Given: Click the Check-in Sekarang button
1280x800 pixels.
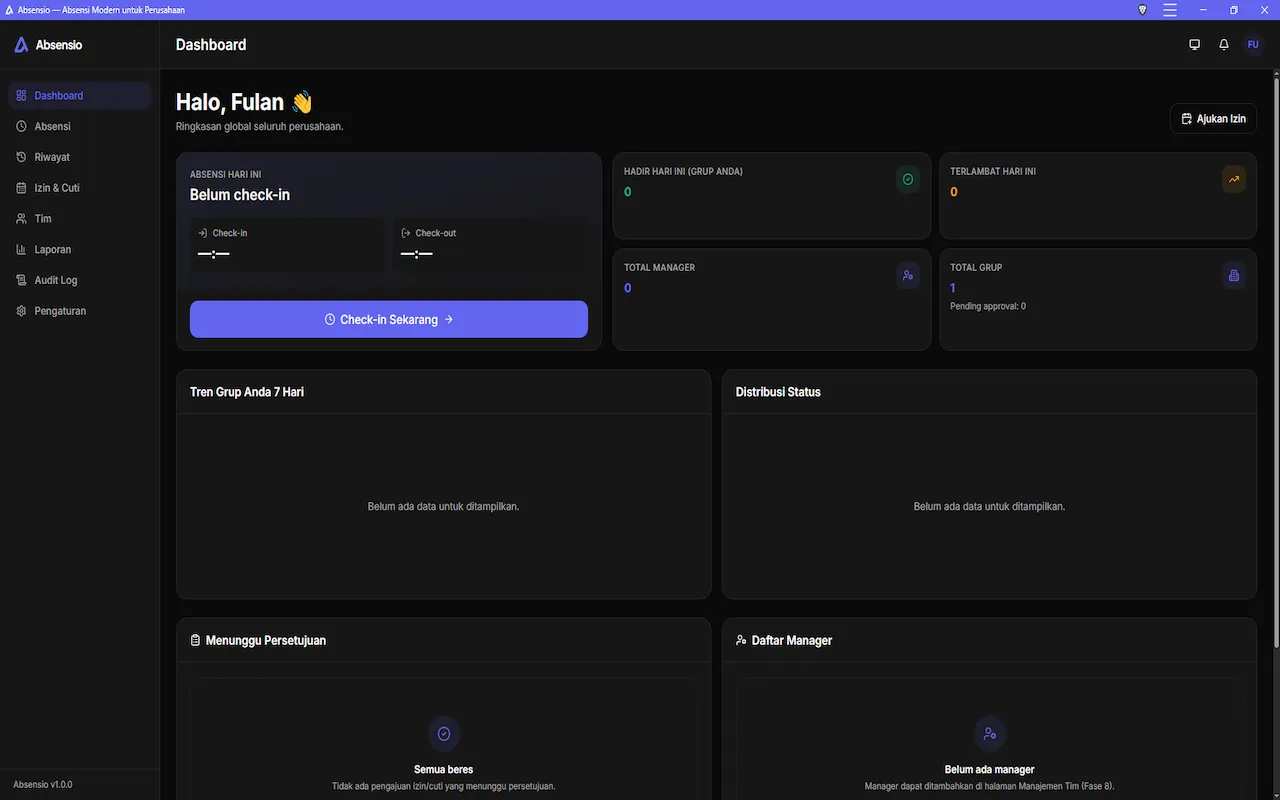Looking at the screenshot, I should (x=389, y=319).
